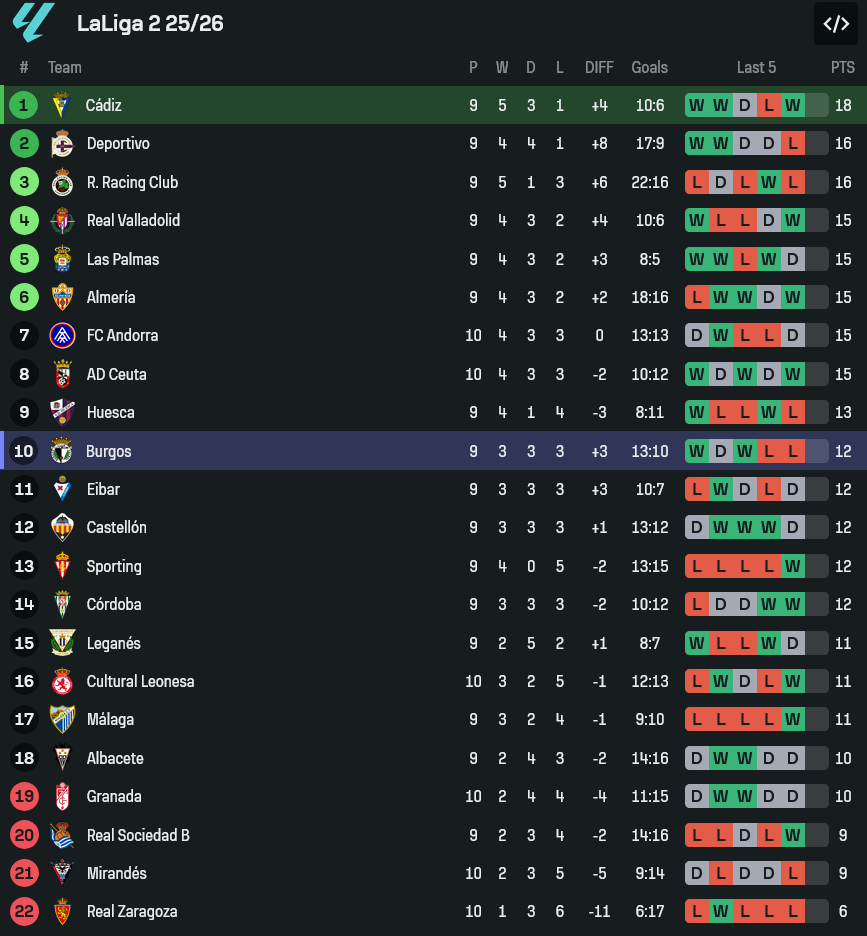Click the Real Zaragoza club crest
Viewport: 867px width, 936px height.
62,912
